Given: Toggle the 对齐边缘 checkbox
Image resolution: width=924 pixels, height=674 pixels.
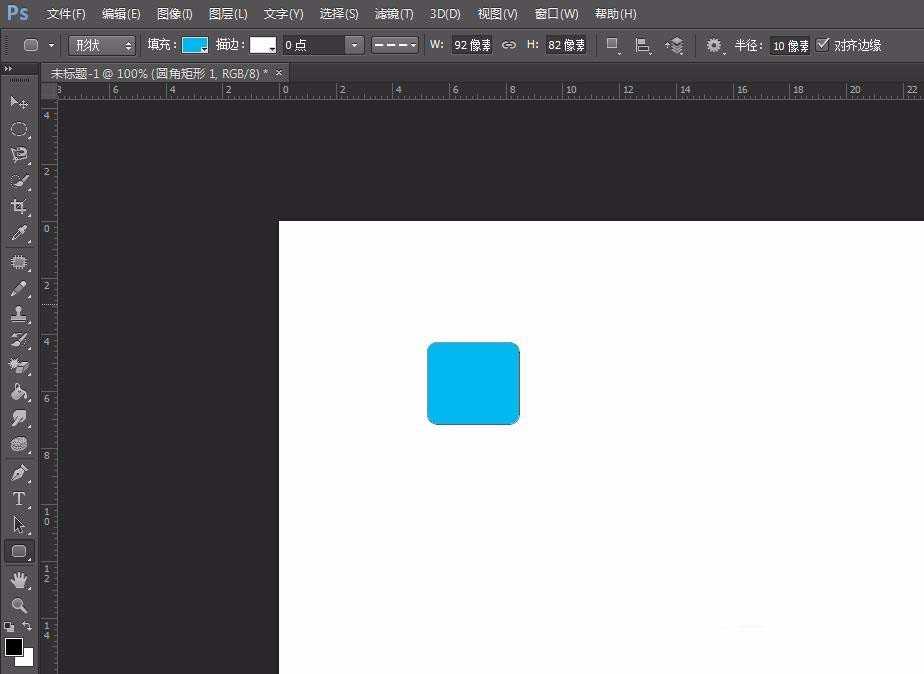Looking at the screenshot, I should click(823, 45).
